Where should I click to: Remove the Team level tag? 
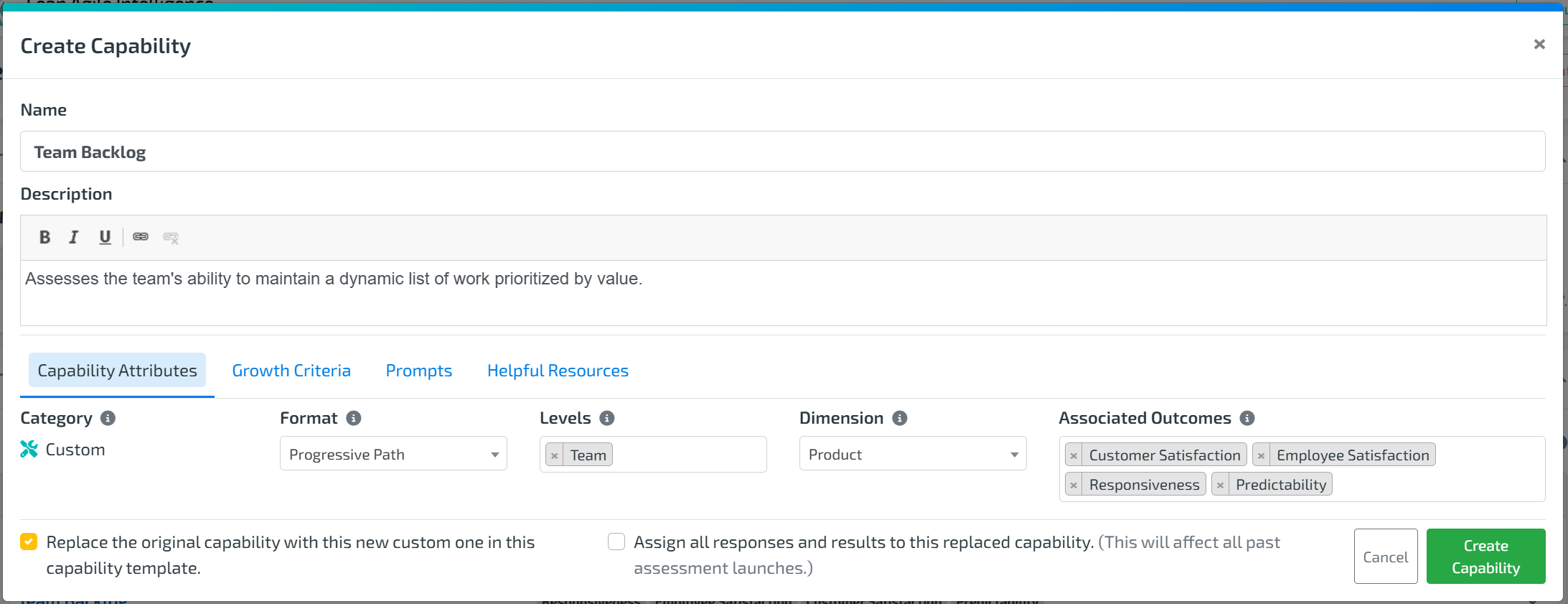pos(554,455)
